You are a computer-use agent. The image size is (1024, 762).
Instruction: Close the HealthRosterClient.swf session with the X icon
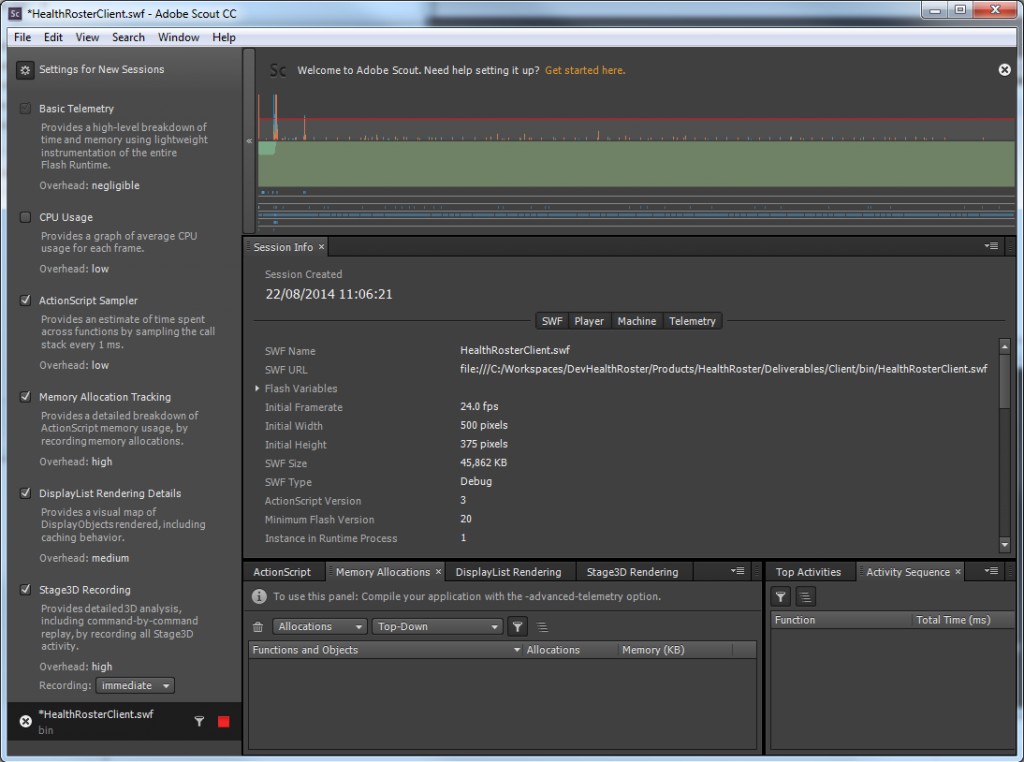(26, 721)
